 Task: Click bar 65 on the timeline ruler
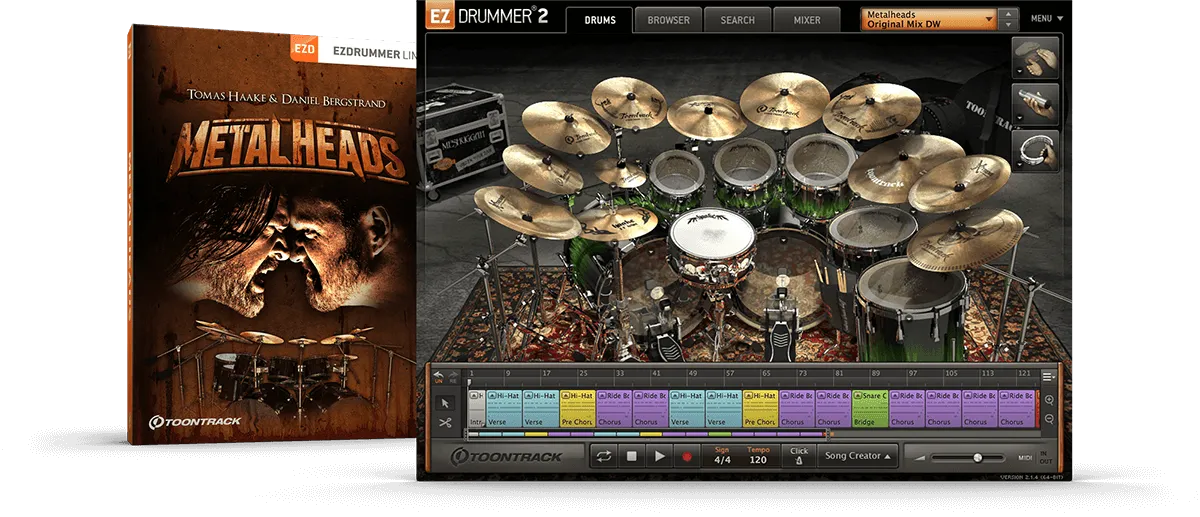tap(766, 373)
